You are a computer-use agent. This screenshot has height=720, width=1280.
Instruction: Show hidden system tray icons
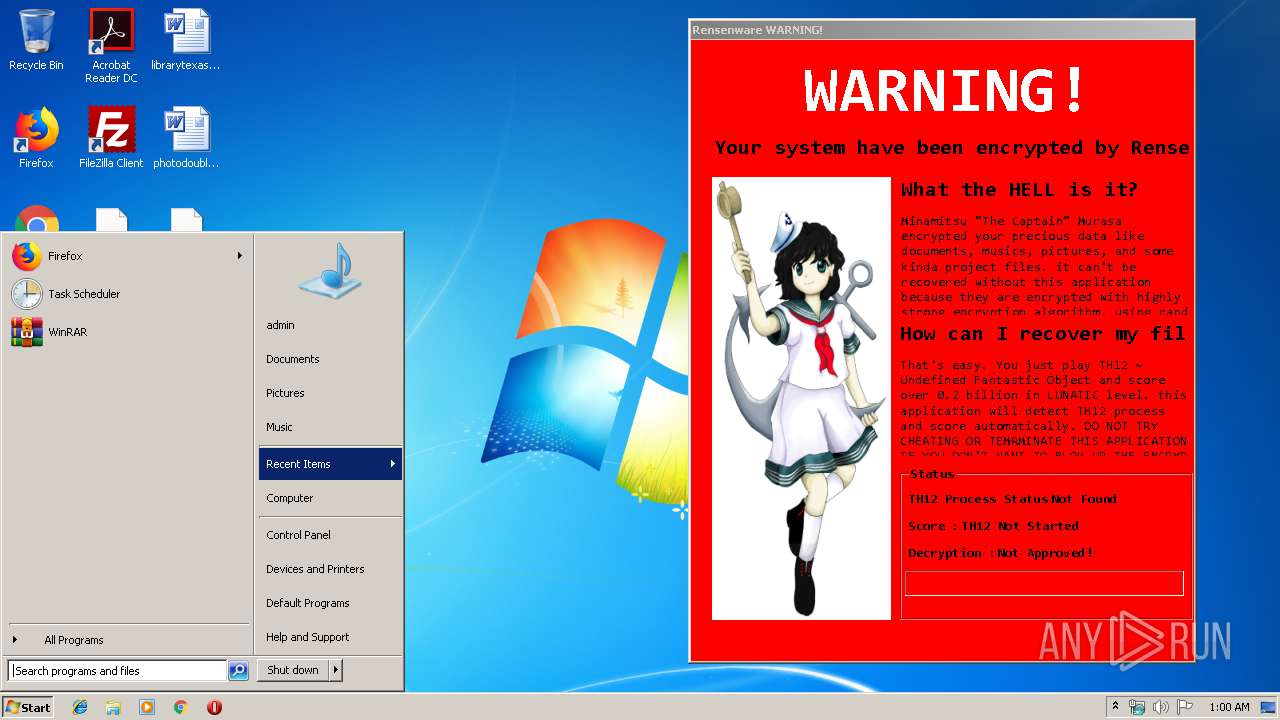1115,706
